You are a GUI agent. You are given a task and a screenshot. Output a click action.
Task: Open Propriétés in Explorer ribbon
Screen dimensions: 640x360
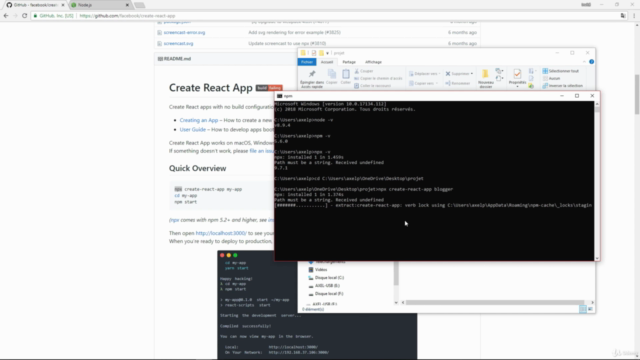pos(517,78)
